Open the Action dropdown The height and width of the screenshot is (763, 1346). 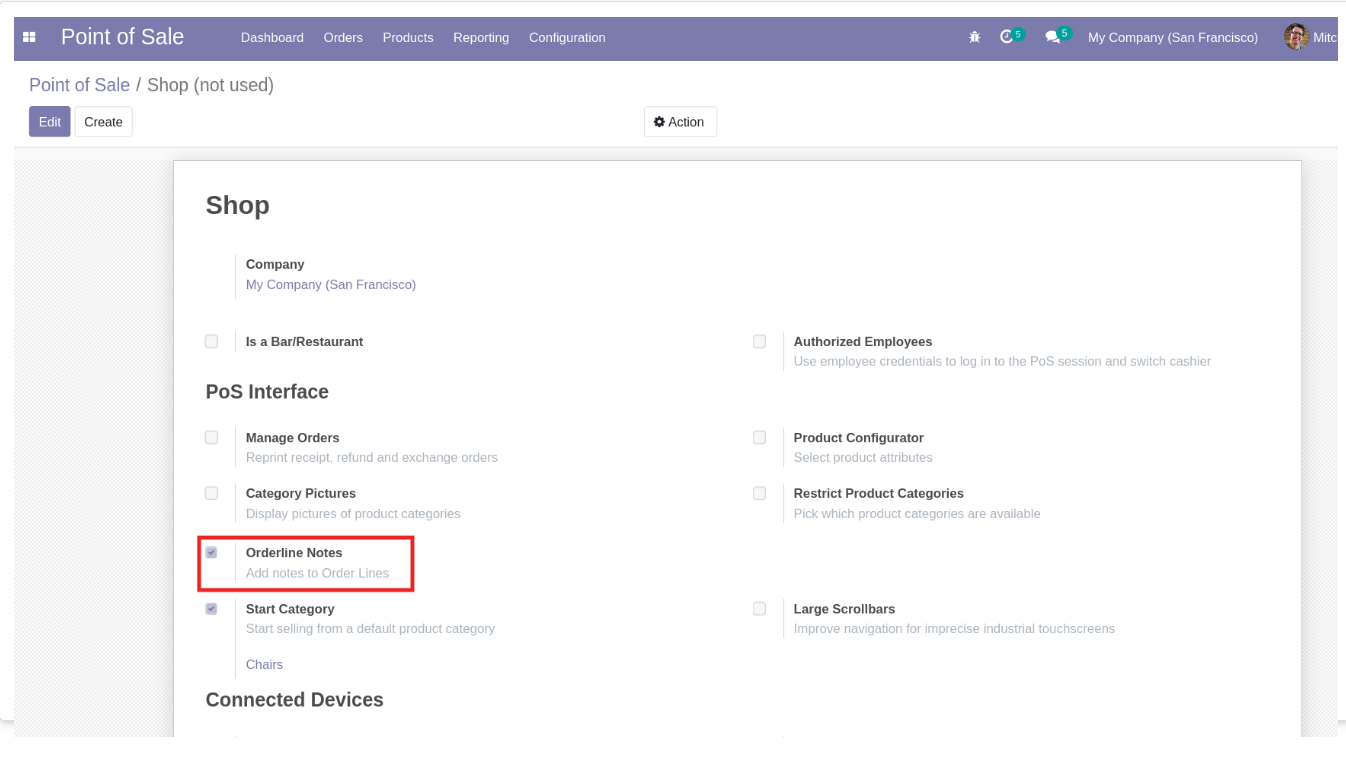click(x=680, y=122)
